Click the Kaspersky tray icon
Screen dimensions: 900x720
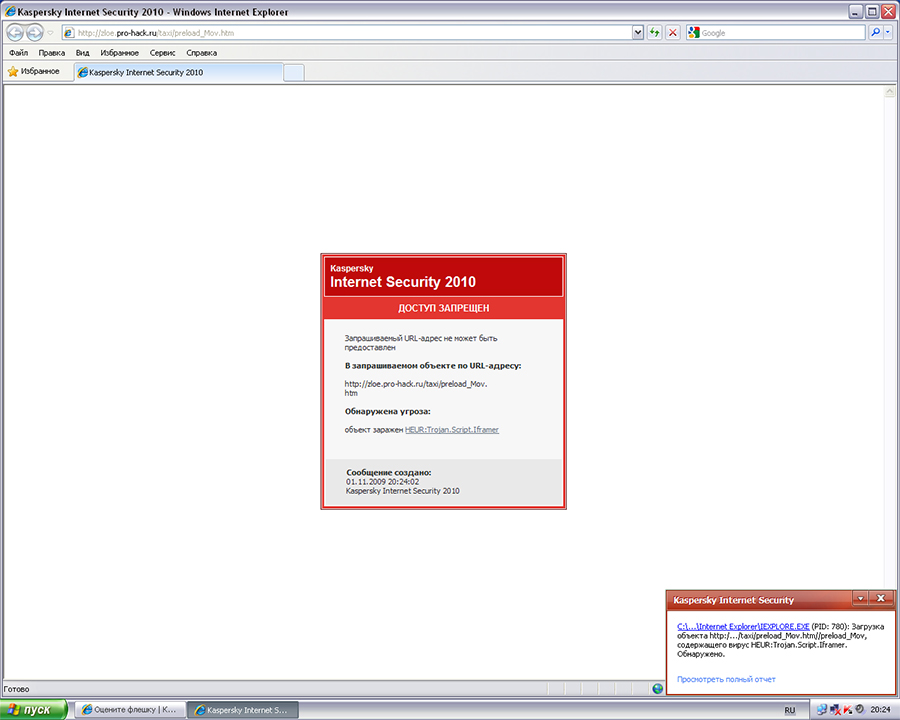pyautogui.click(x=847, y=709)
